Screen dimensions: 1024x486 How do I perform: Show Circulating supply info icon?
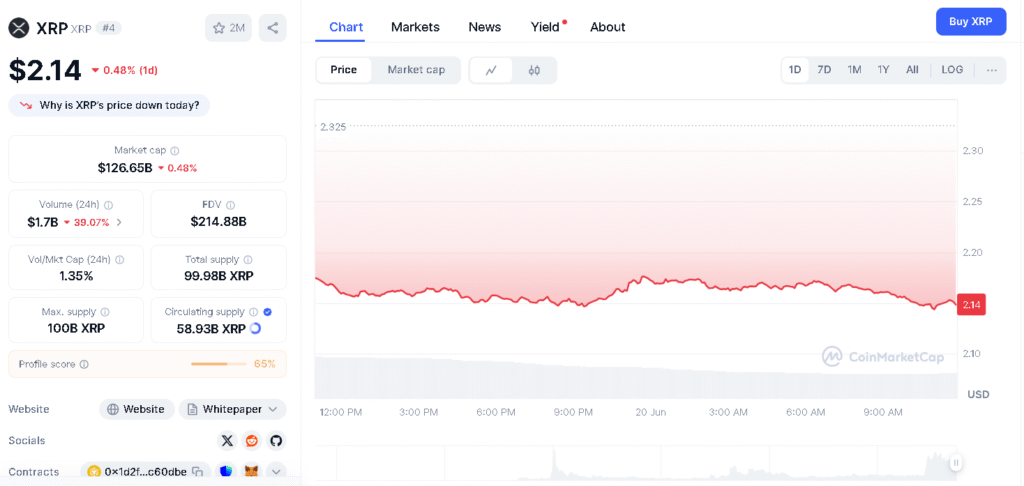point(254,312)
